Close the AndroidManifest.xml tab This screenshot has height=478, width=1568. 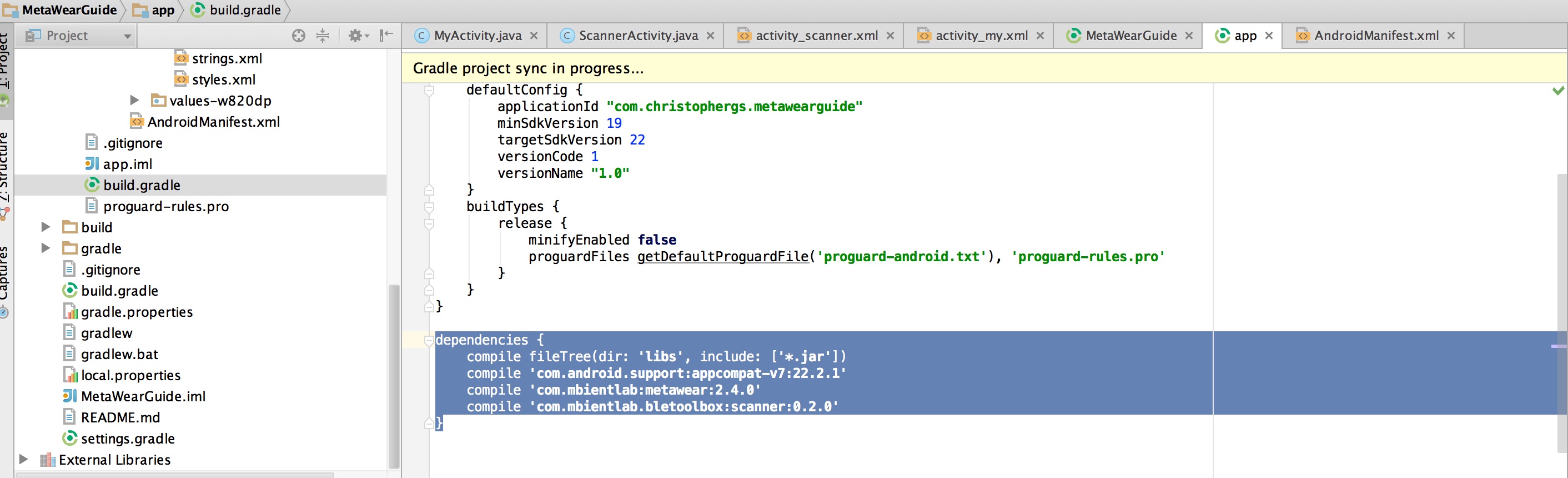1451,36
